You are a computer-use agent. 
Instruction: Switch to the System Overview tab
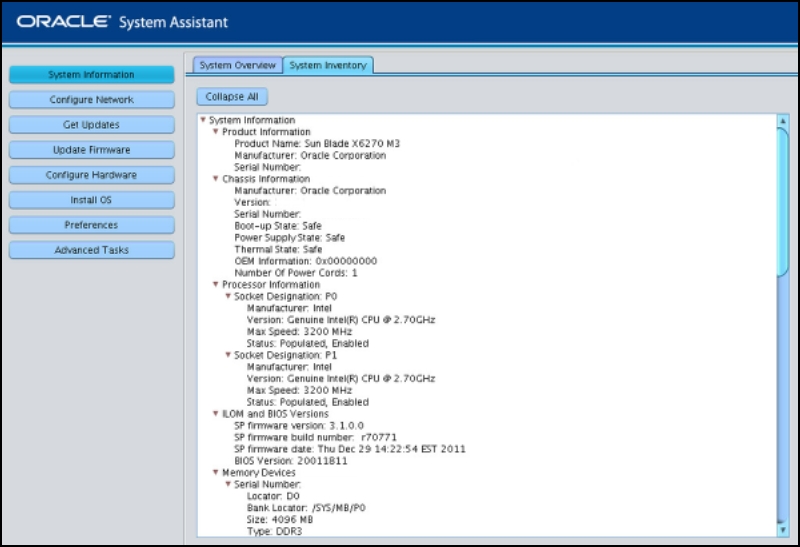pyautogui.click(x=237, y=65)
